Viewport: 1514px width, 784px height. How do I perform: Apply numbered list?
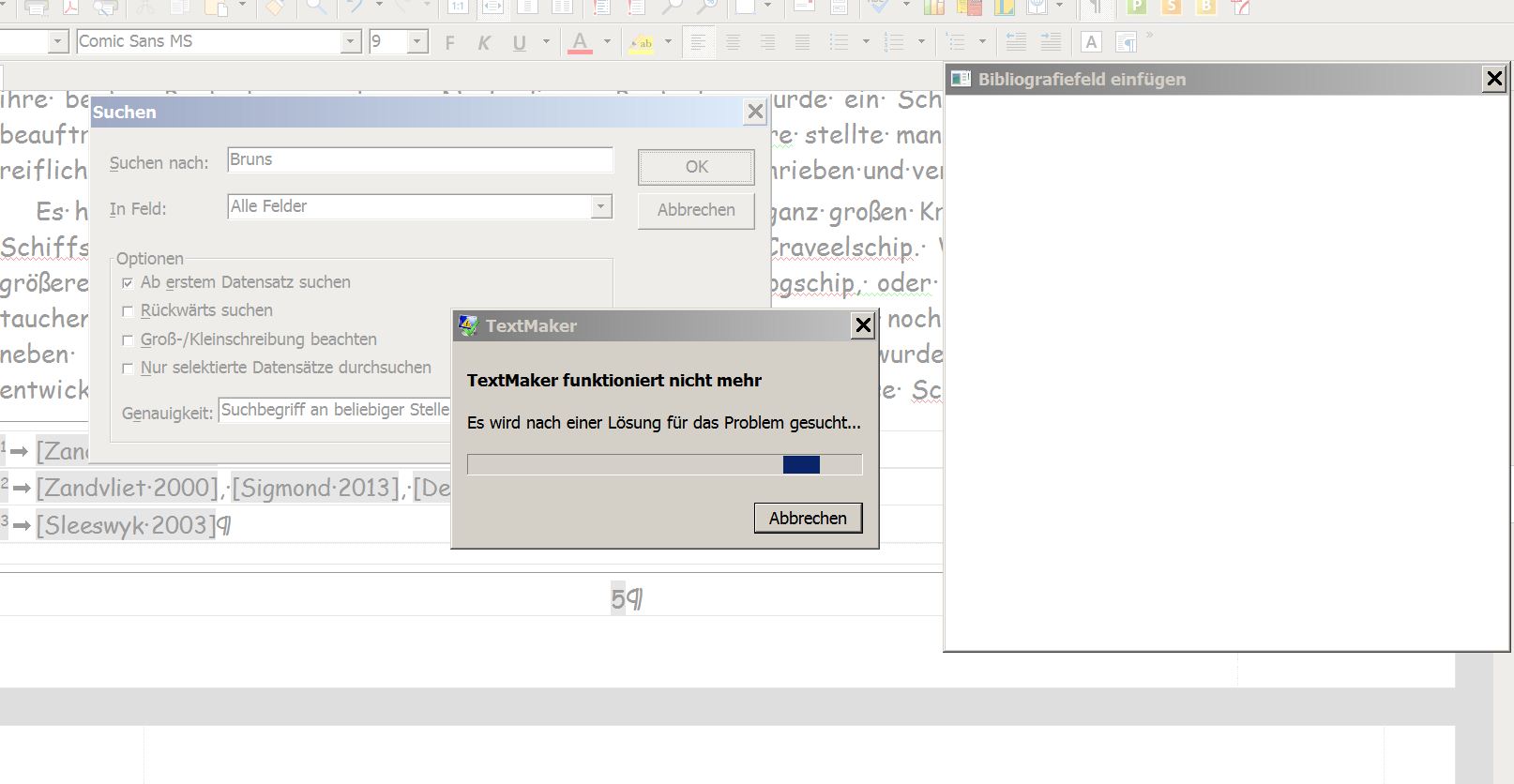[x=895, y=42]
